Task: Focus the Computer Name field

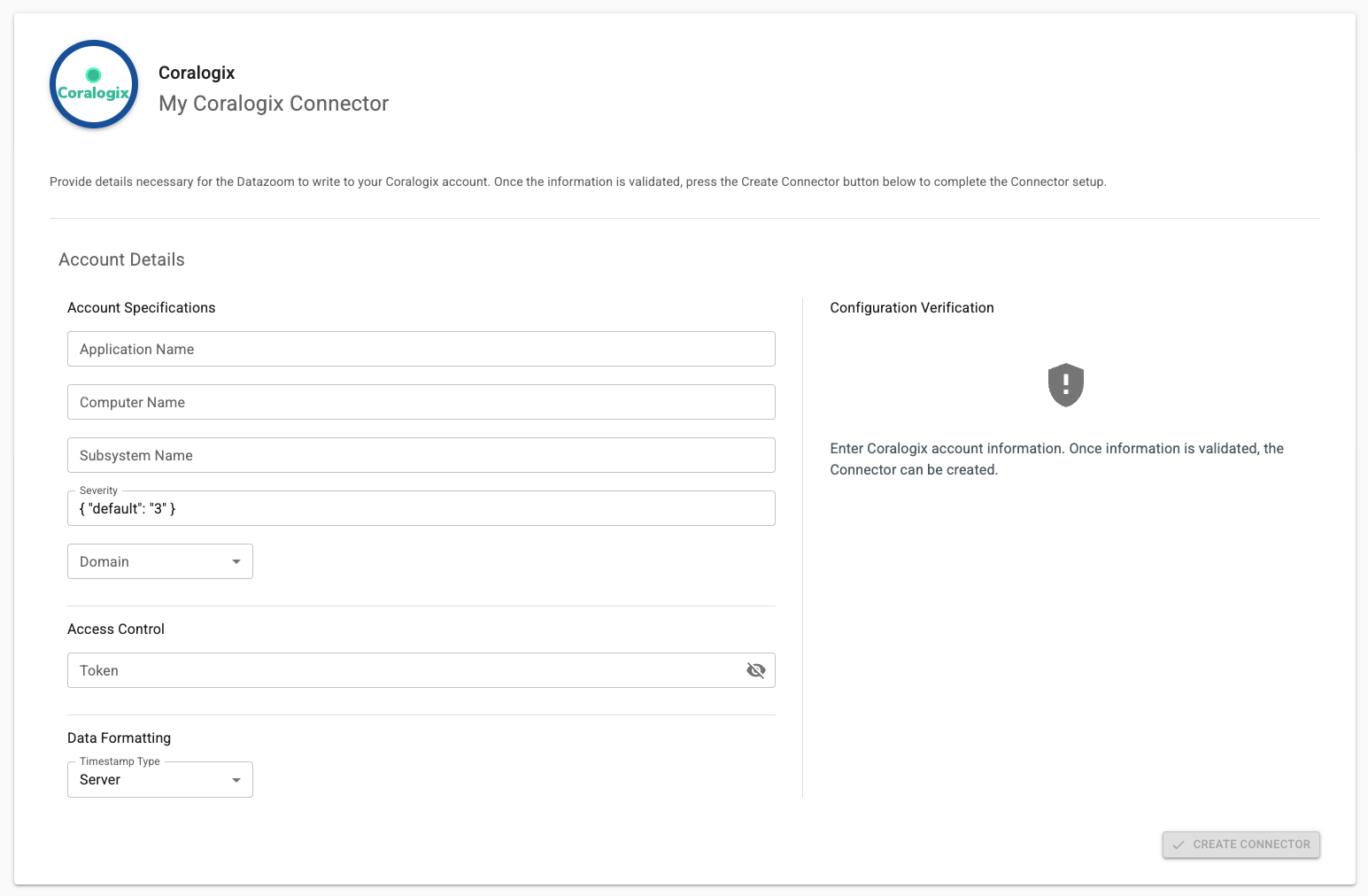Action: pos(421,402)
